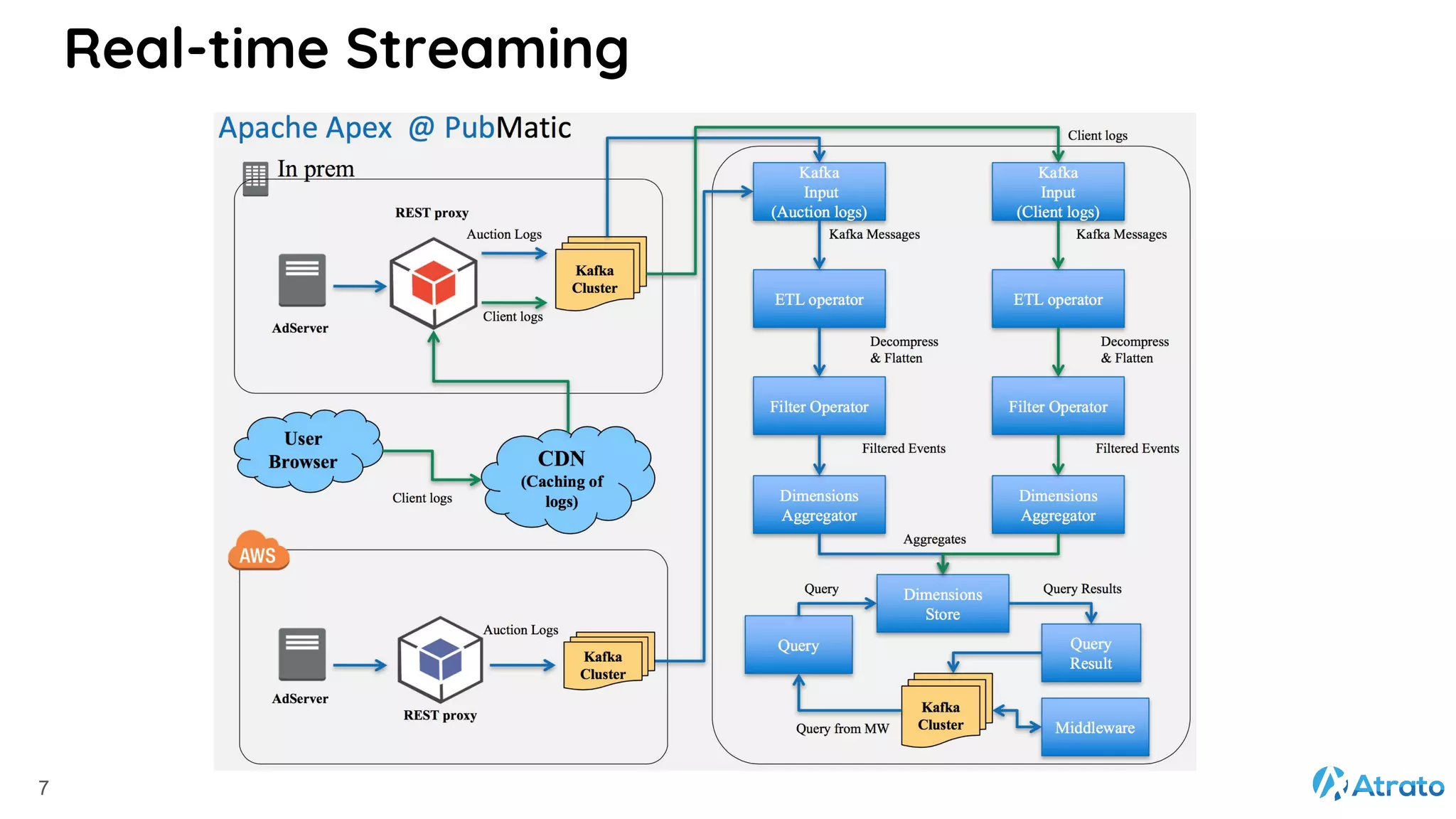Click the Kafka Input Client logs box
1456x819 pixels.
(x=1058, y=192)
